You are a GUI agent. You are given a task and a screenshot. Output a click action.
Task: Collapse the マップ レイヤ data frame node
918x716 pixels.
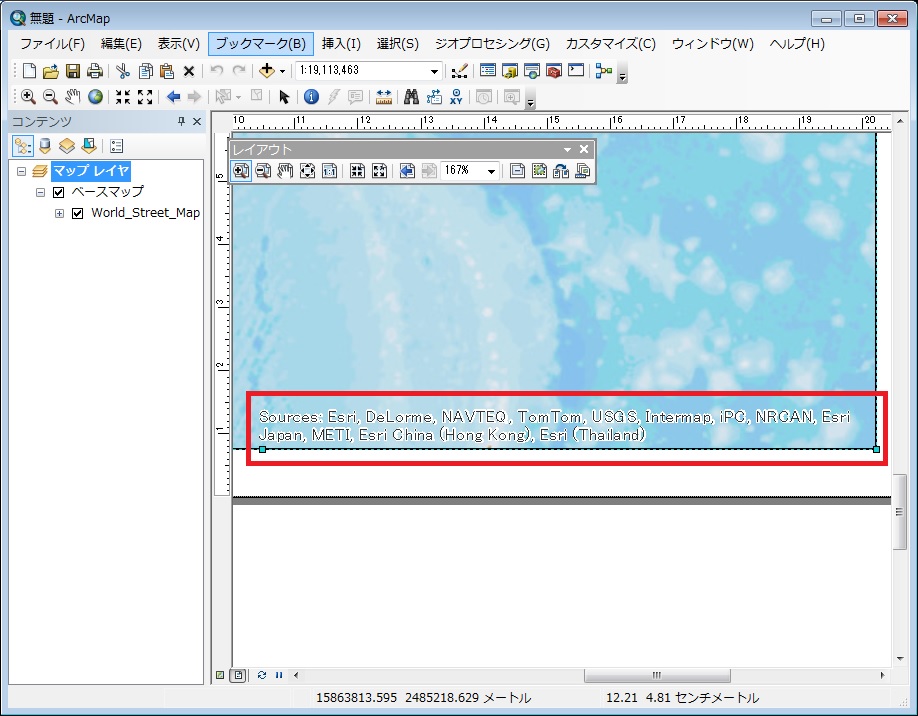[22, 171]
